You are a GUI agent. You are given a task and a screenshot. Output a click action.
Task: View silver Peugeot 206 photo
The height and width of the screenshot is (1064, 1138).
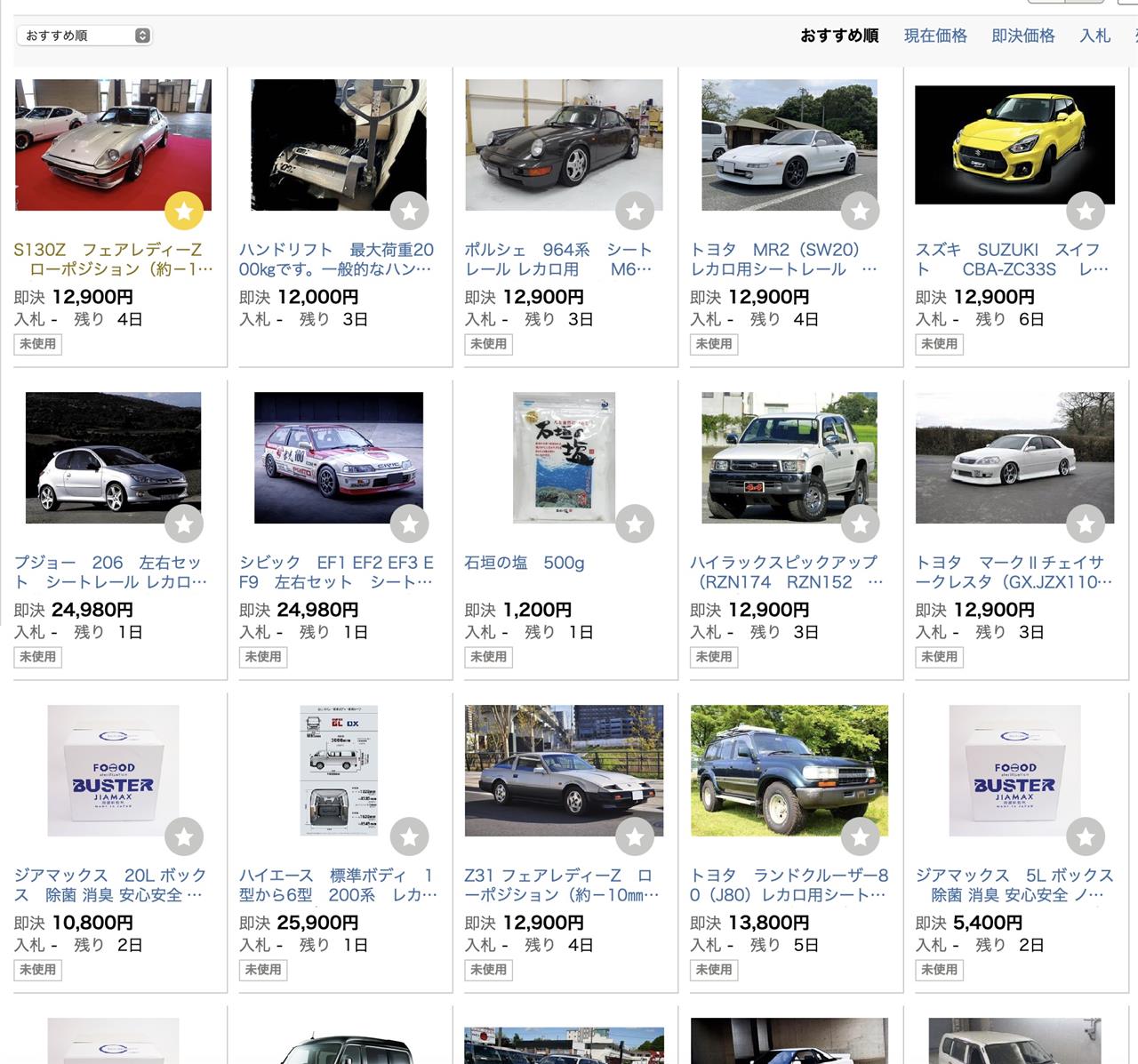[114, 458]
